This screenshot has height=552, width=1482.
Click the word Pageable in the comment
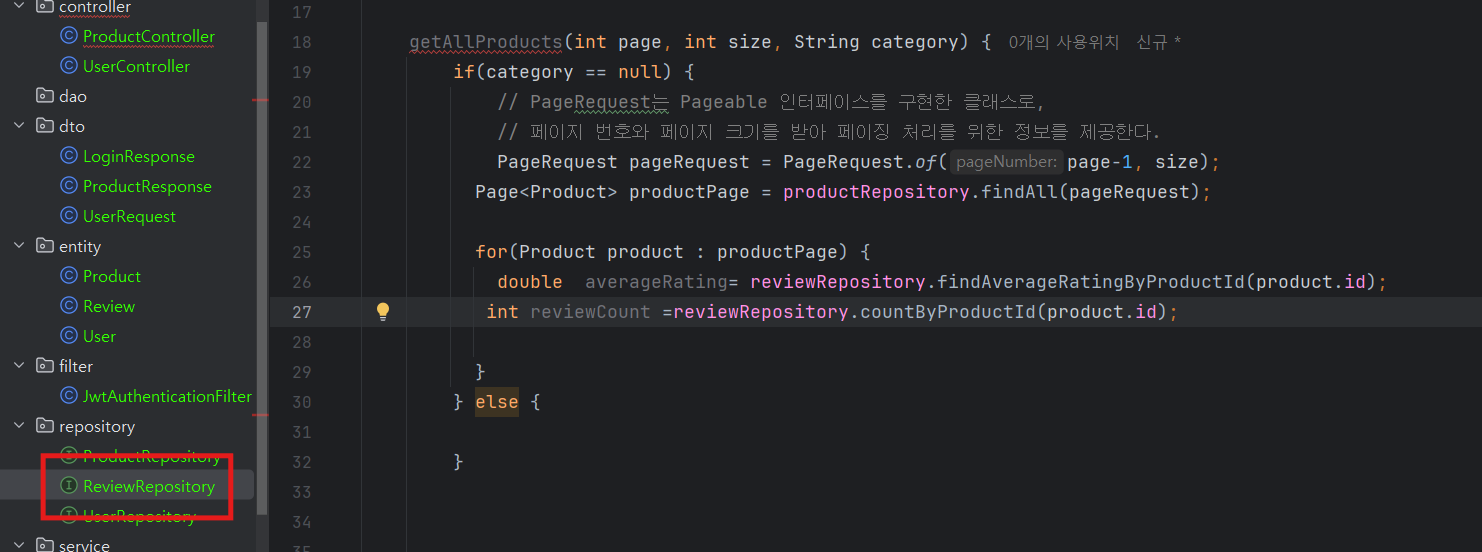(x=724, y=102)
